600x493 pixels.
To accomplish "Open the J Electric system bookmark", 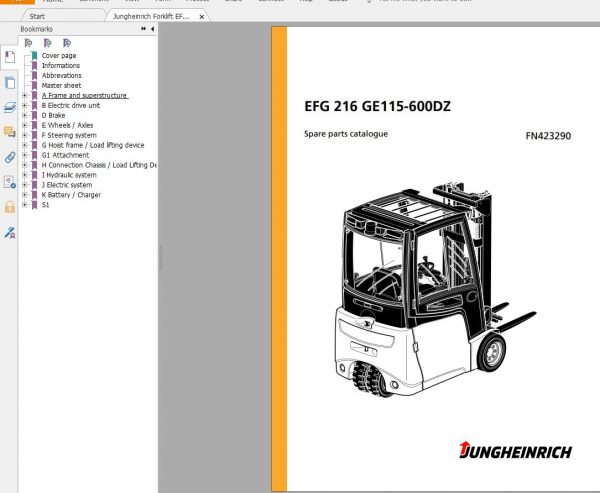I will click(x=67, y=185).
